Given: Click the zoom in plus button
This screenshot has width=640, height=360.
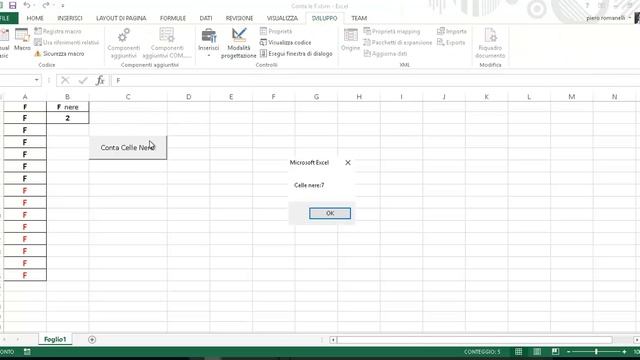Looking at the screenshot, I should tap(624, 351).
